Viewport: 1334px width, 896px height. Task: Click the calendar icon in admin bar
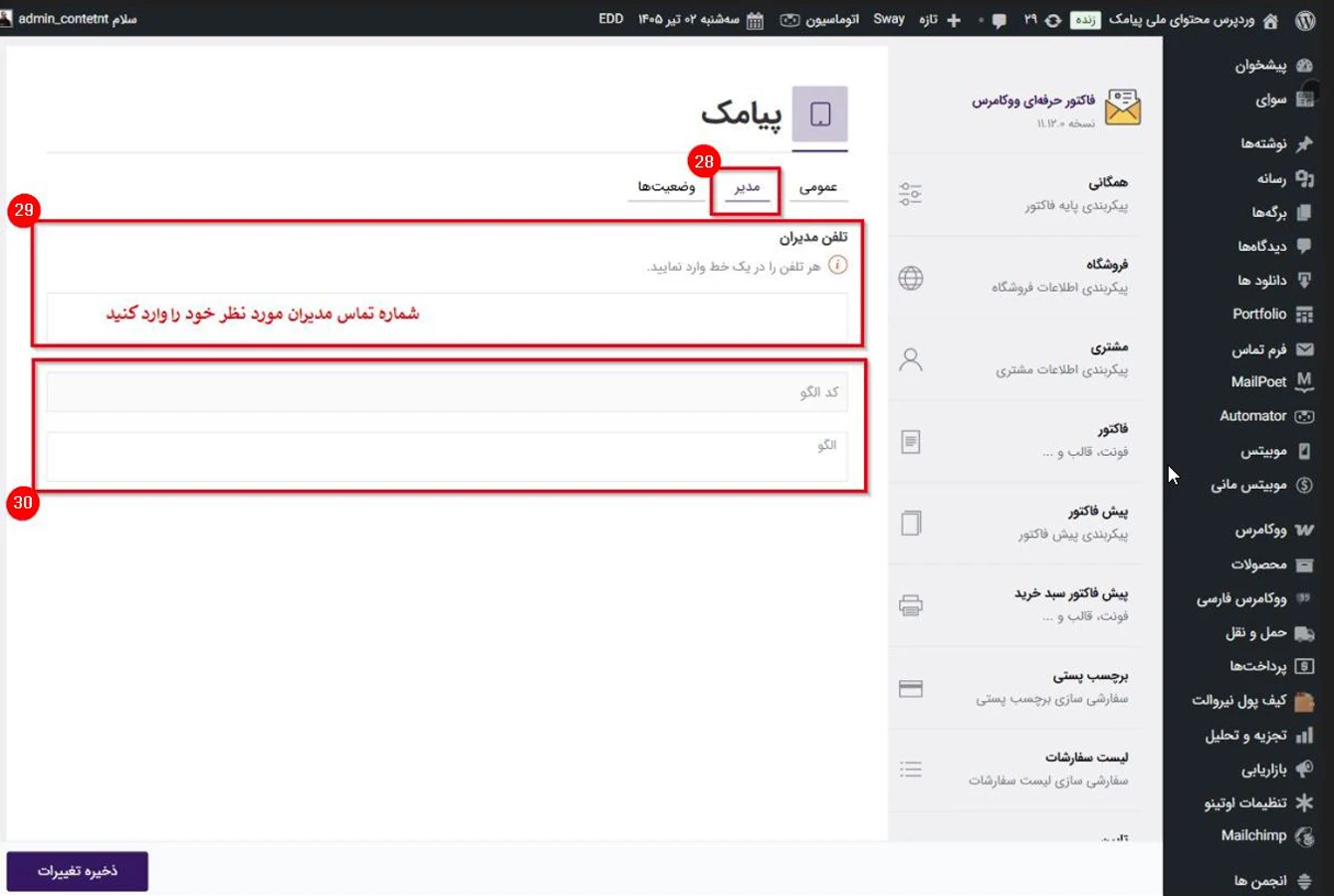(x=755, y=20)
